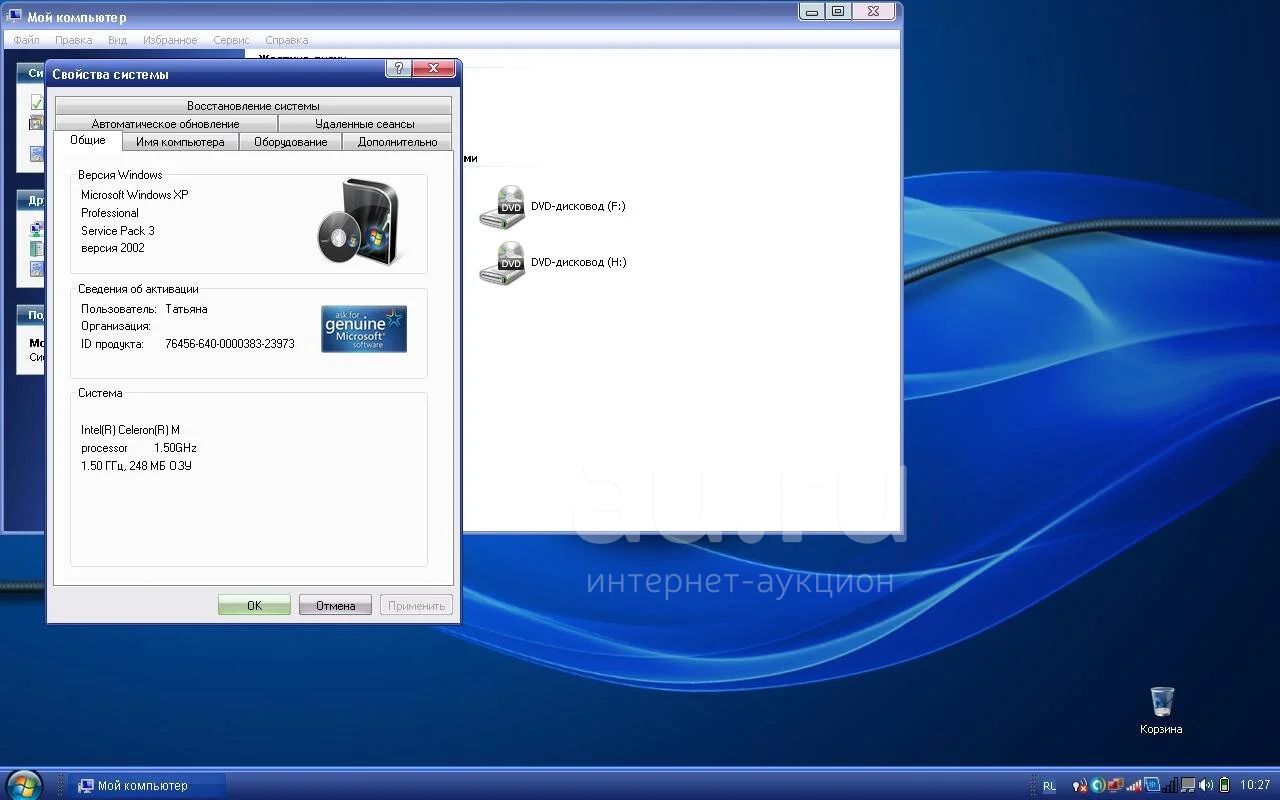Click the Windows XP box logo image
Screen dimensions: 1280x800
pos(358,222)
